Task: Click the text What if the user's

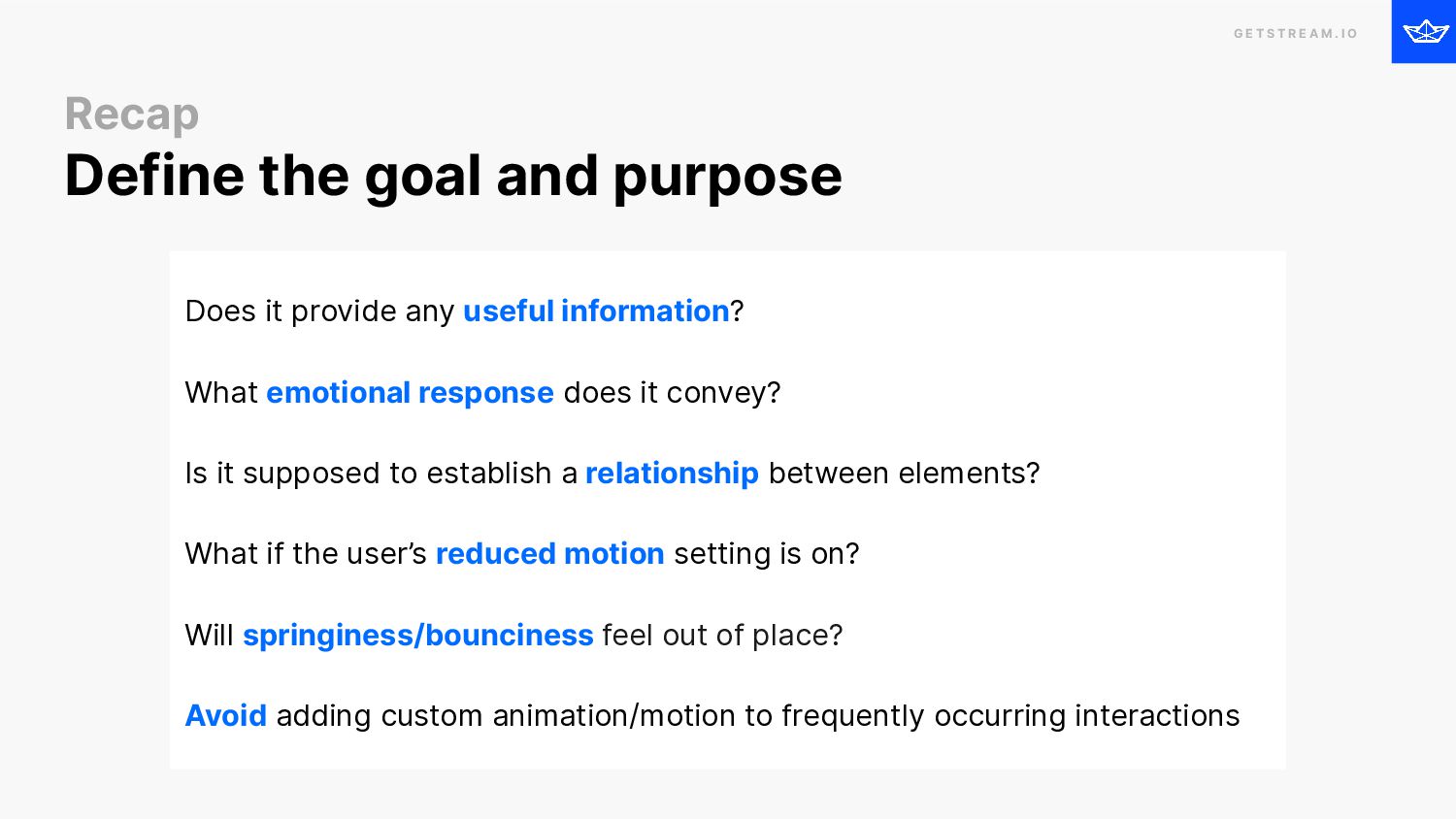Action: pos(306,554)
